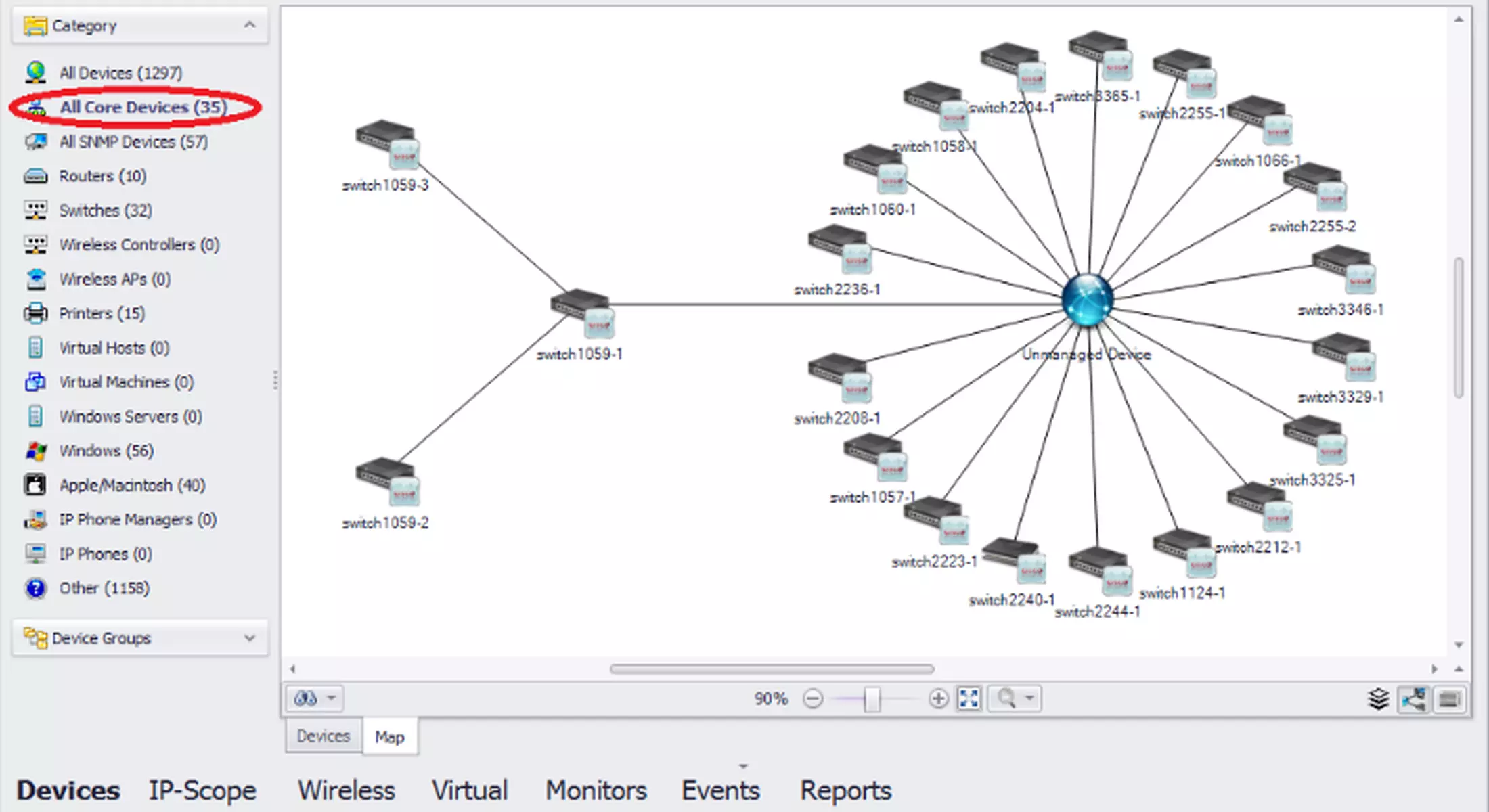Click the zoom in plus icon

click(x=938, y=698)
